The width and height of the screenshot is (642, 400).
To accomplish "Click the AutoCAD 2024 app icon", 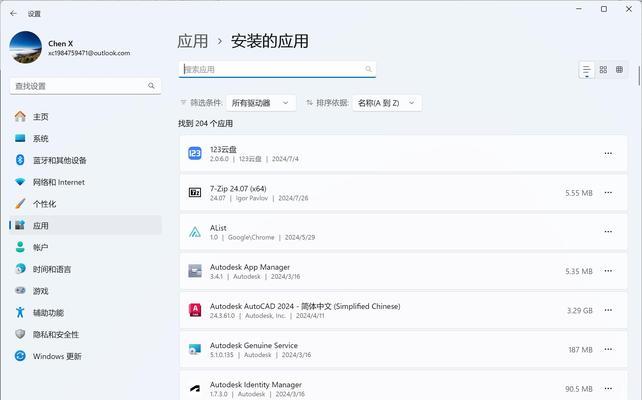I will pyautogui.click(x=194, y=310).
